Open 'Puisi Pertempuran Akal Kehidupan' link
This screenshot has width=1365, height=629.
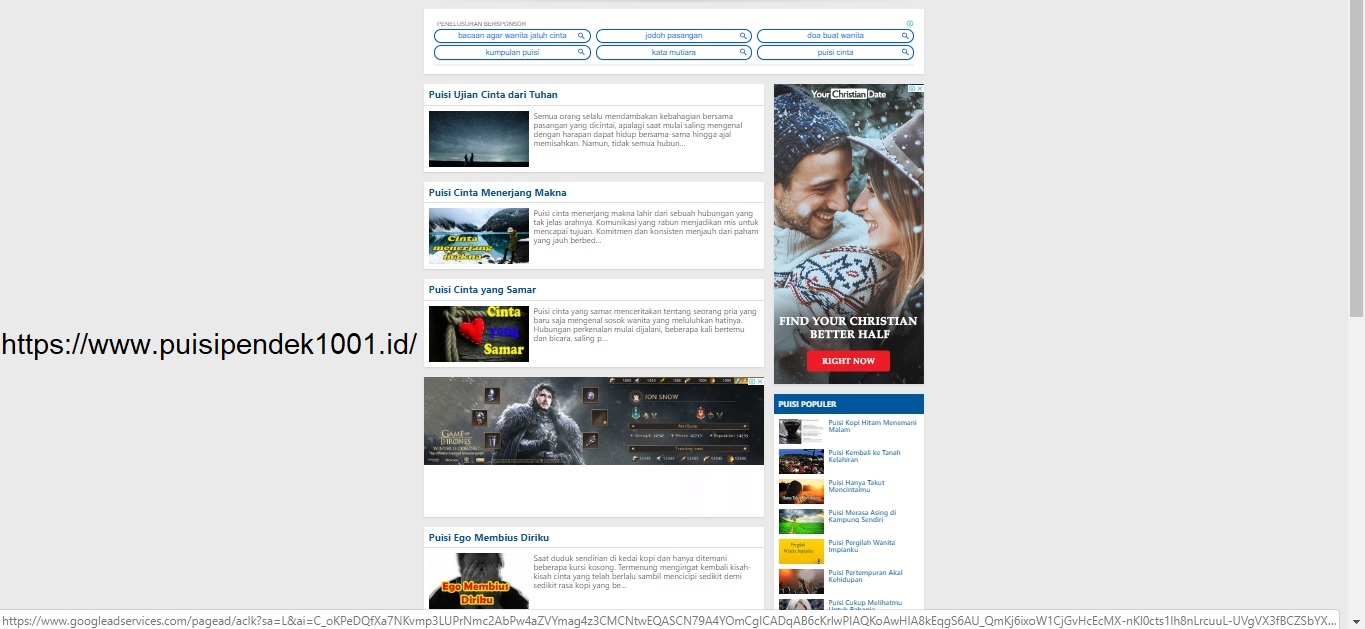click(x=866, y=576)
